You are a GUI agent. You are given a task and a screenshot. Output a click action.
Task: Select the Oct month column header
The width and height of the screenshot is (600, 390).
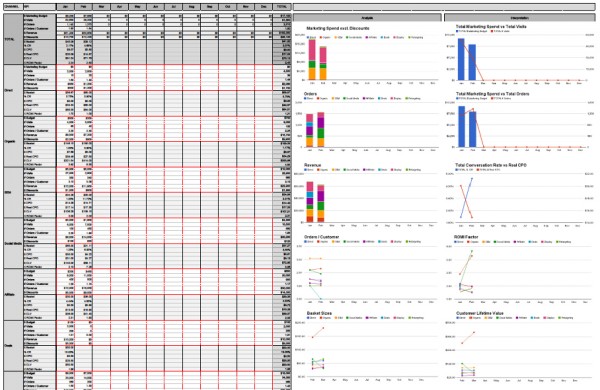[228, 7]
